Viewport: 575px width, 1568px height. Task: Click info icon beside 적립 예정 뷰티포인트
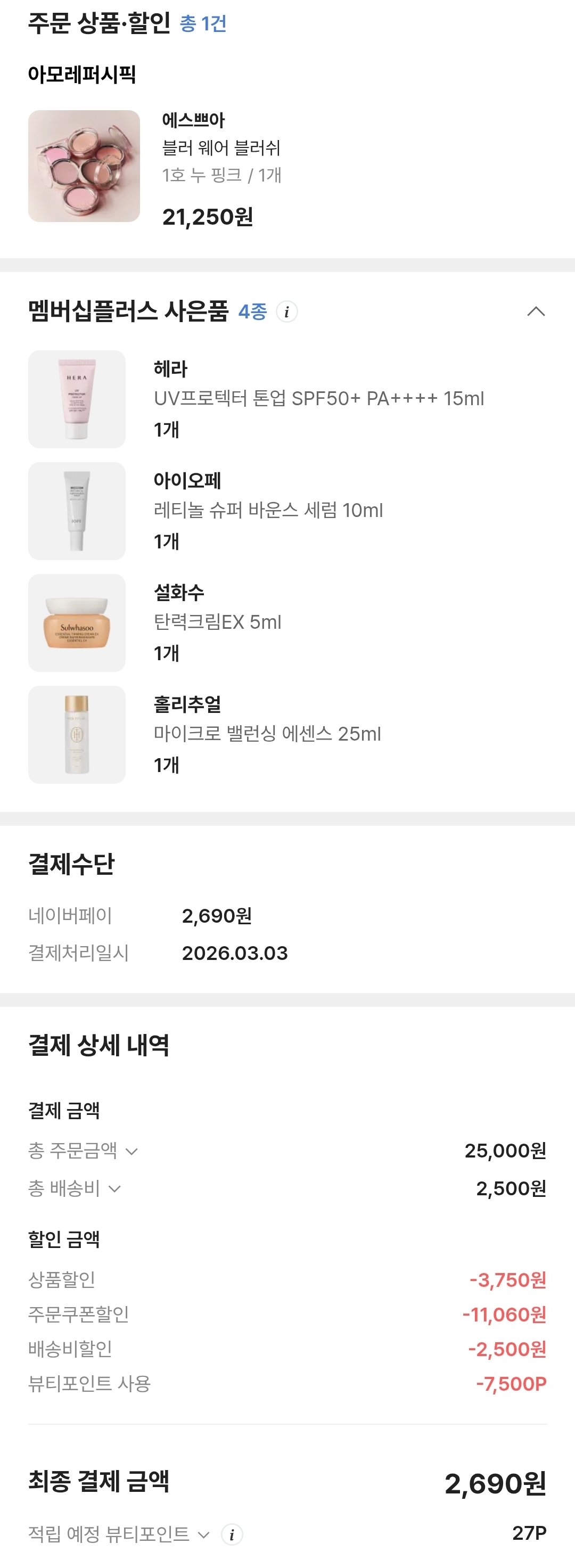tap(232, 1534)
